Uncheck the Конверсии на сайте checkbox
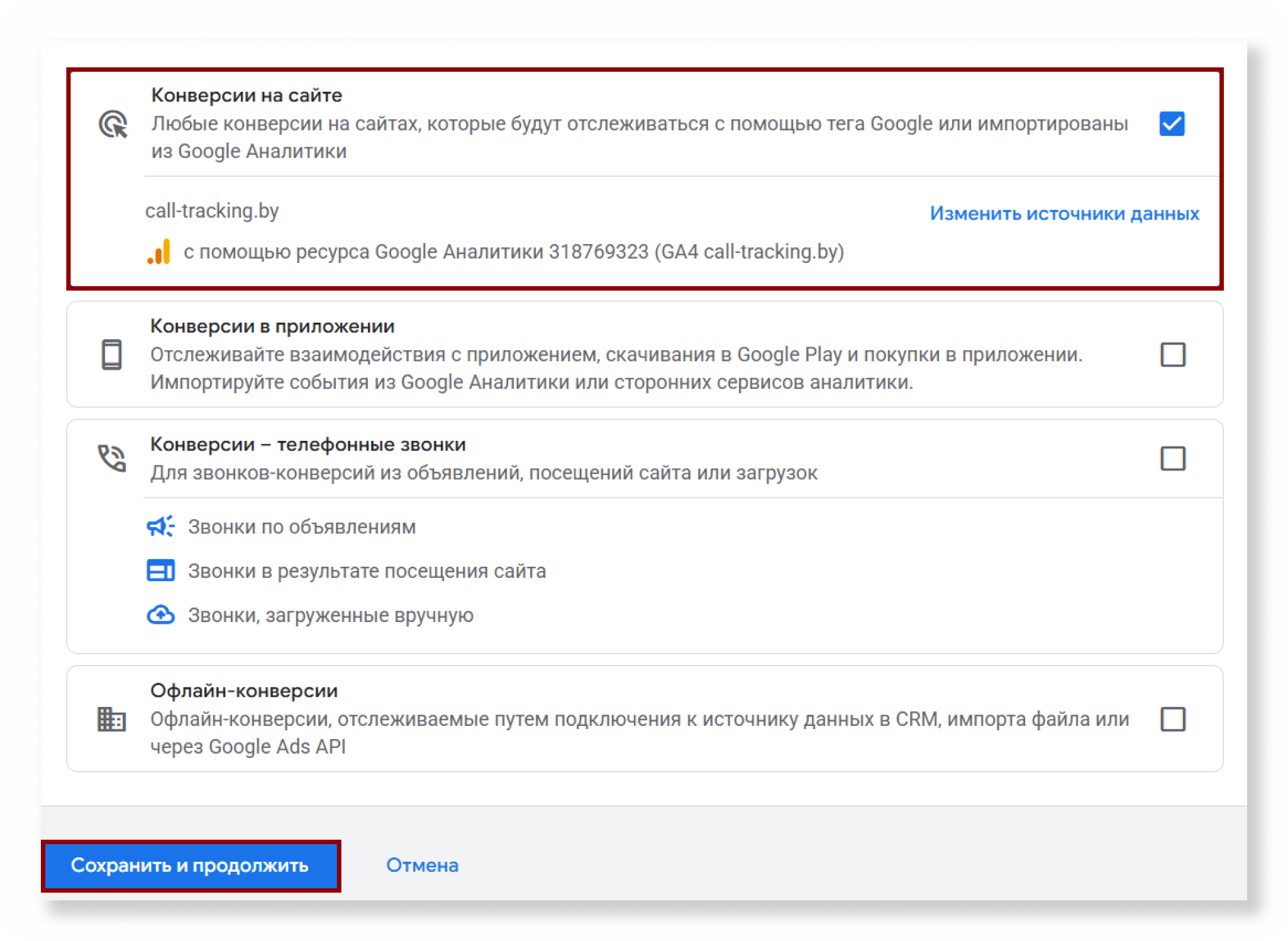The height and width of the screenshot is (941, 1288). point(1172,124)
